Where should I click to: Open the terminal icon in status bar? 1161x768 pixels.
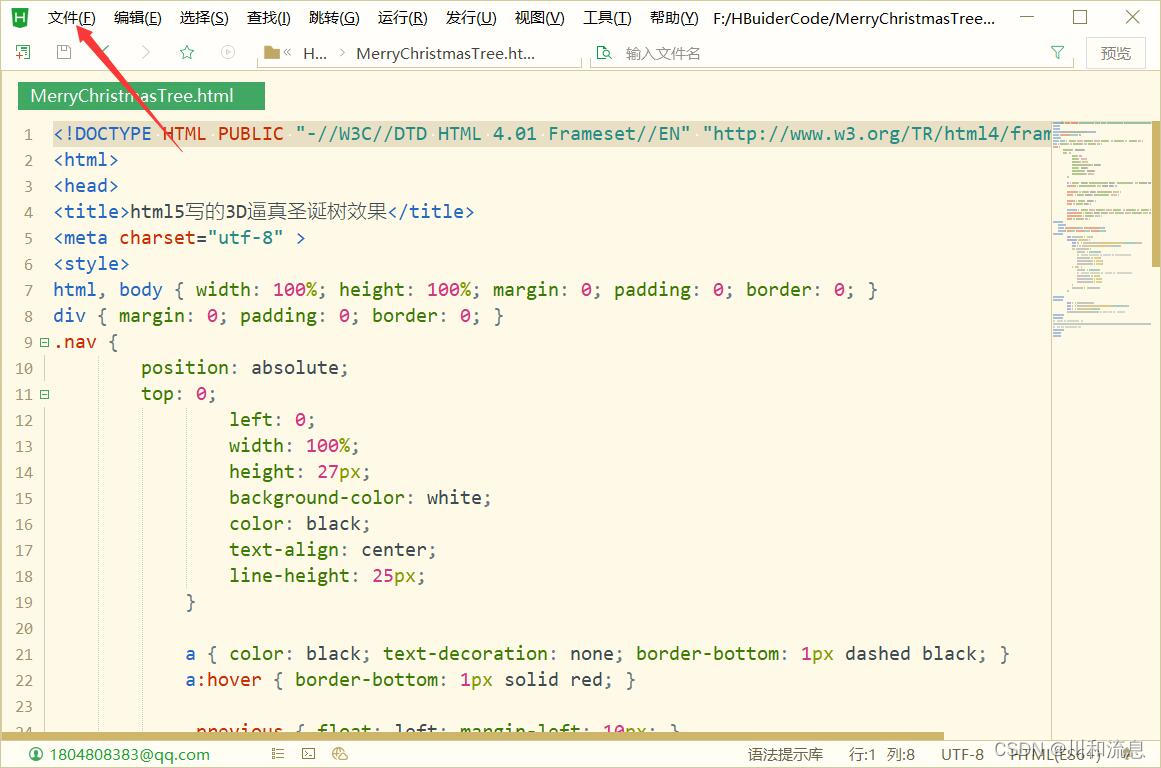309,754
